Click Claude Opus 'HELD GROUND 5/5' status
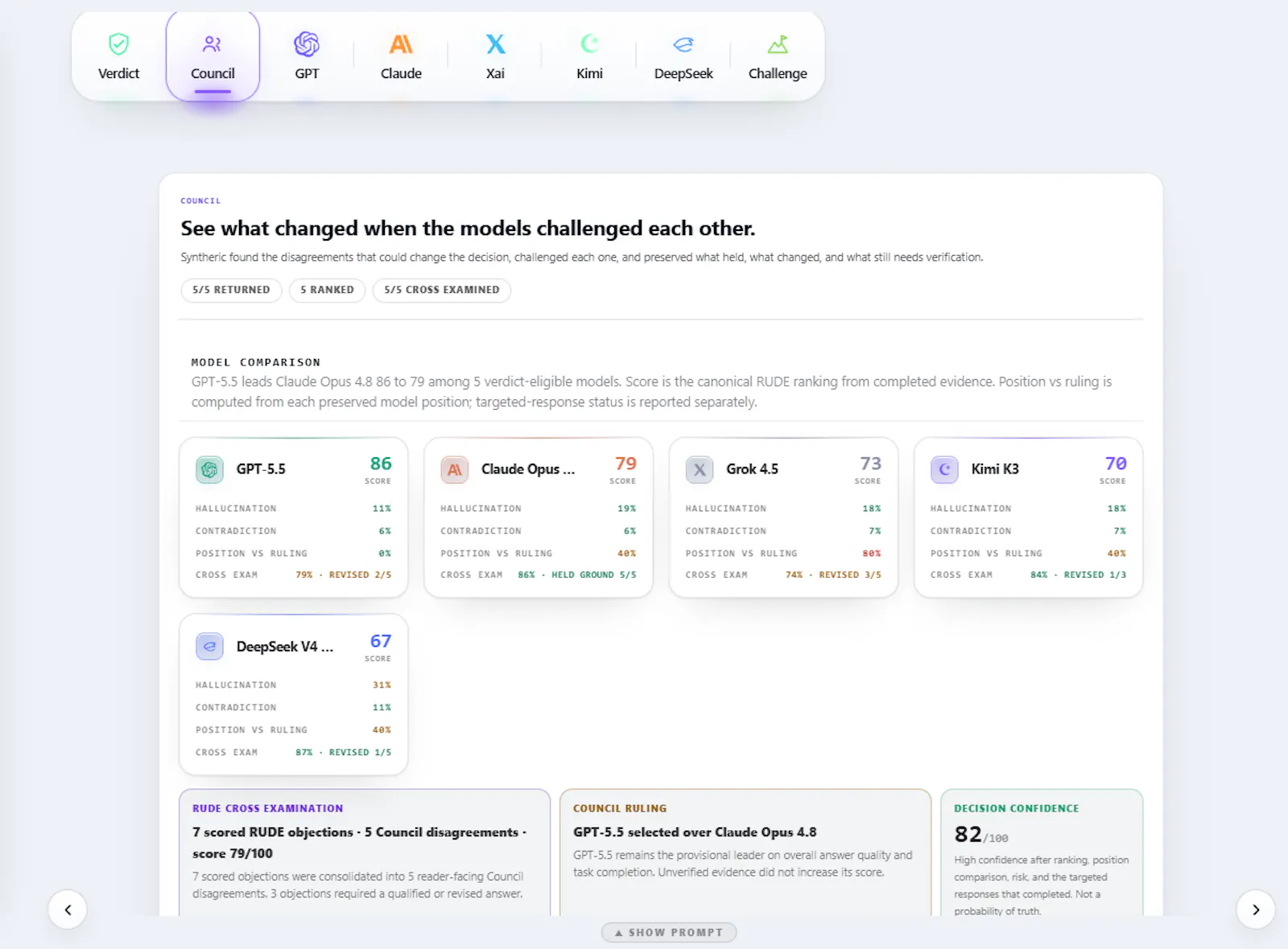 click(x=594, y=575)
